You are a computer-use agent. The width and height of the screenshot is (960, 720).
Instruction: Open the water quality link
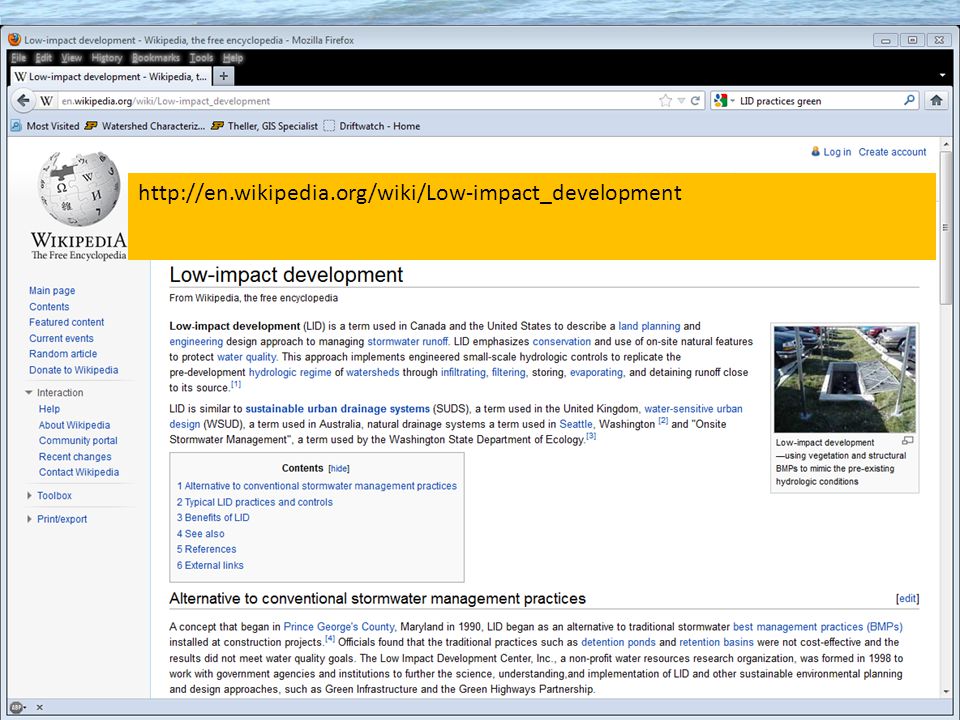click(247, 357)
